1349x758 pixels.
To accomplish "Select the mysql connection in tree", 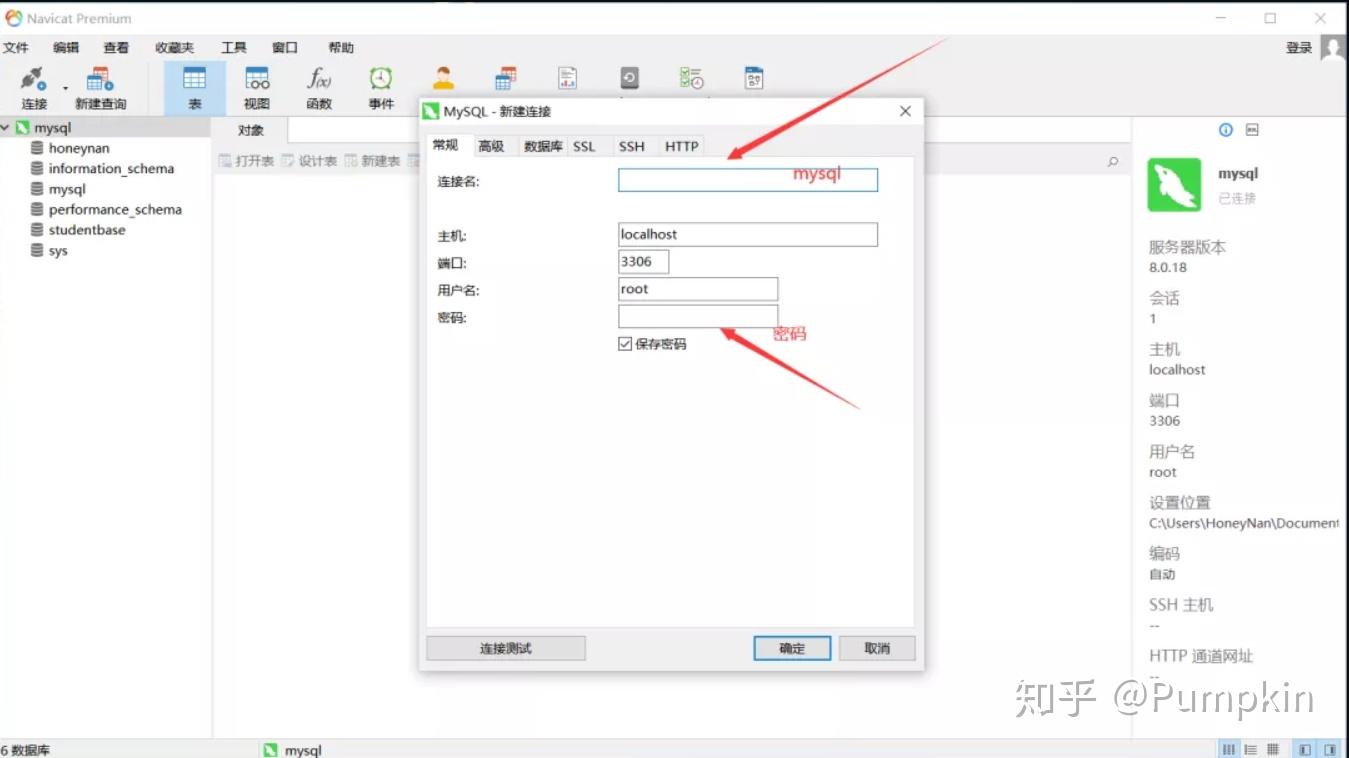I will click(52, 128).
